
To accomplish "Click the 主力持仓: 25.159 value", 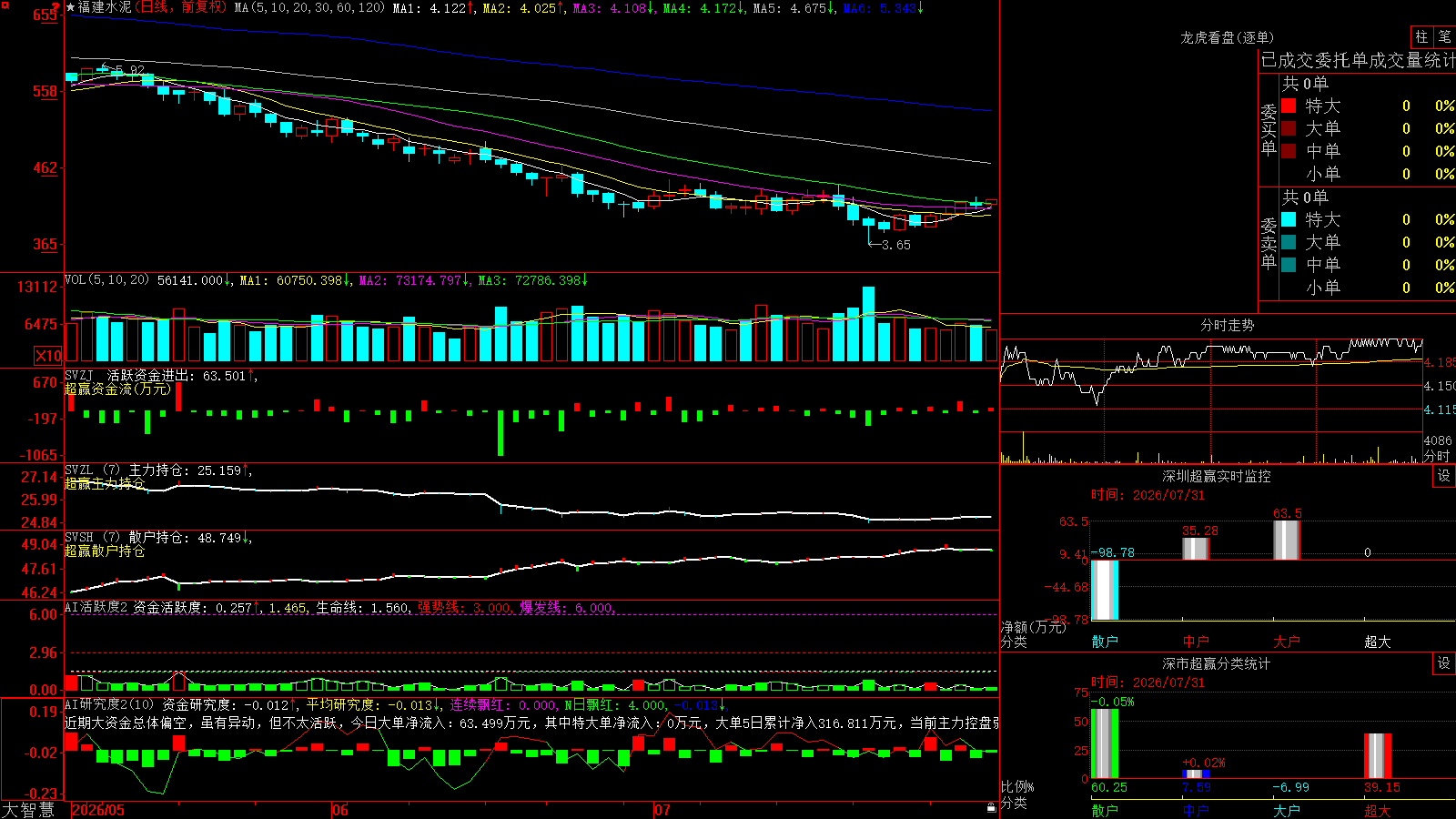I will [x=186, y=470].
